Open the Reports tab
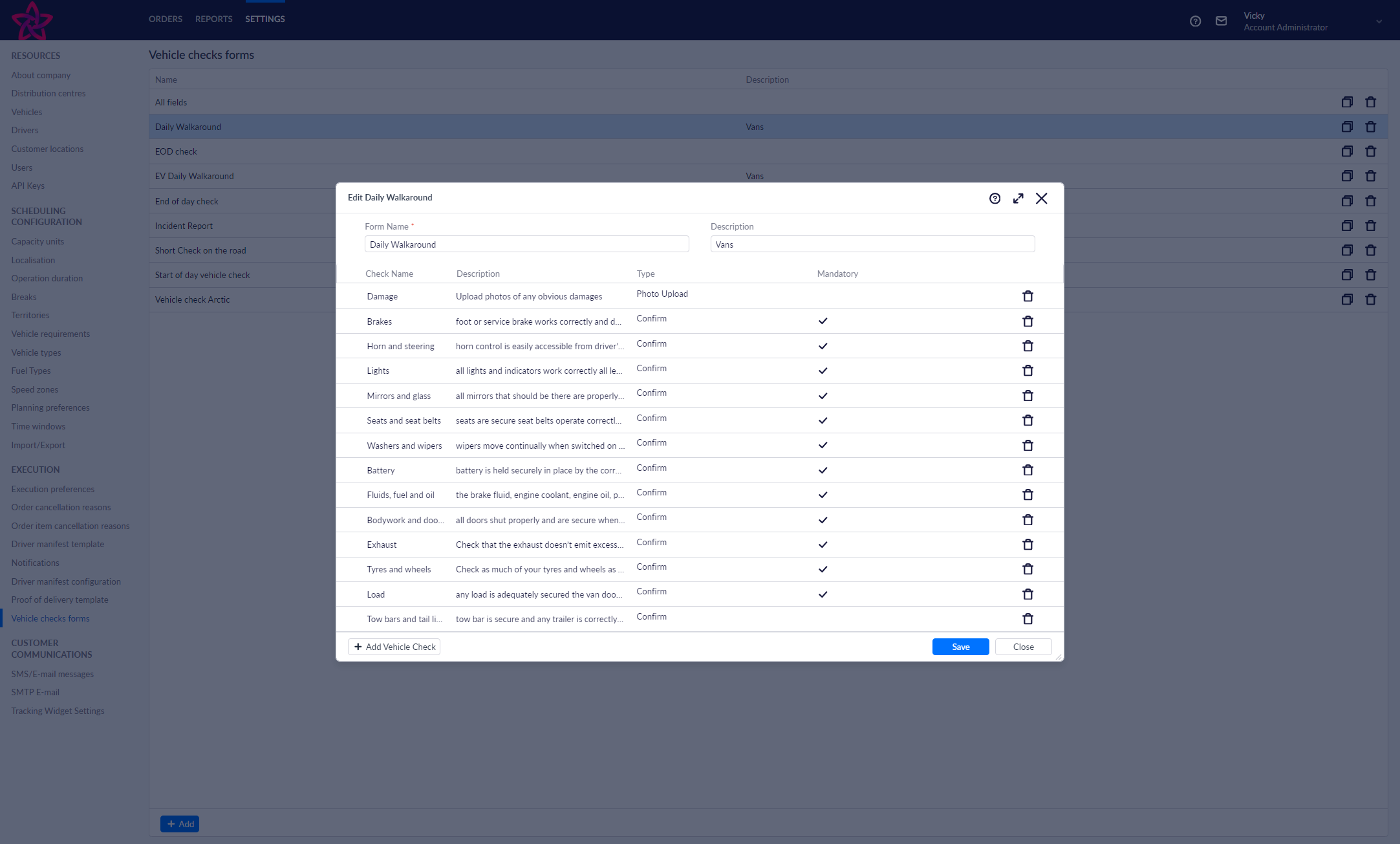The height and width of the screenshot is (844, 1400). coord(213,19)
